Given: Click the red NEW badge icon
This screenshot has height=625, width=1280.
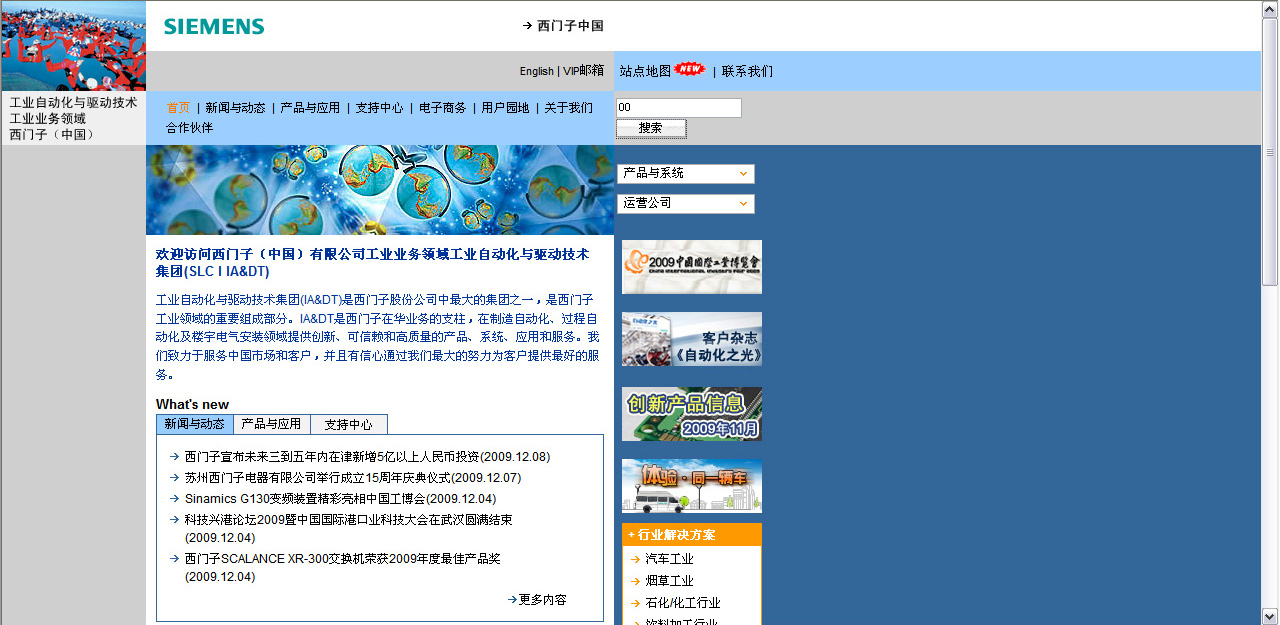Looking at the screenshot, I should click(689, 69).
